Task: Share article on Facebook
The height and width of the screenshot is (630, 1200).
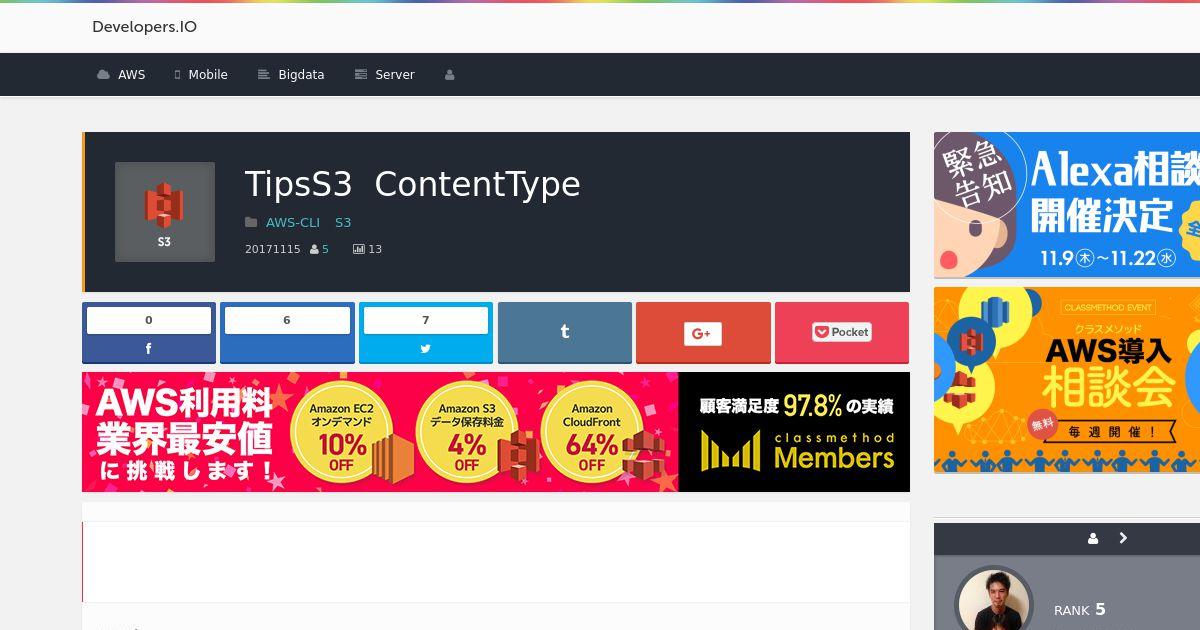Action: tap(149, 333)
